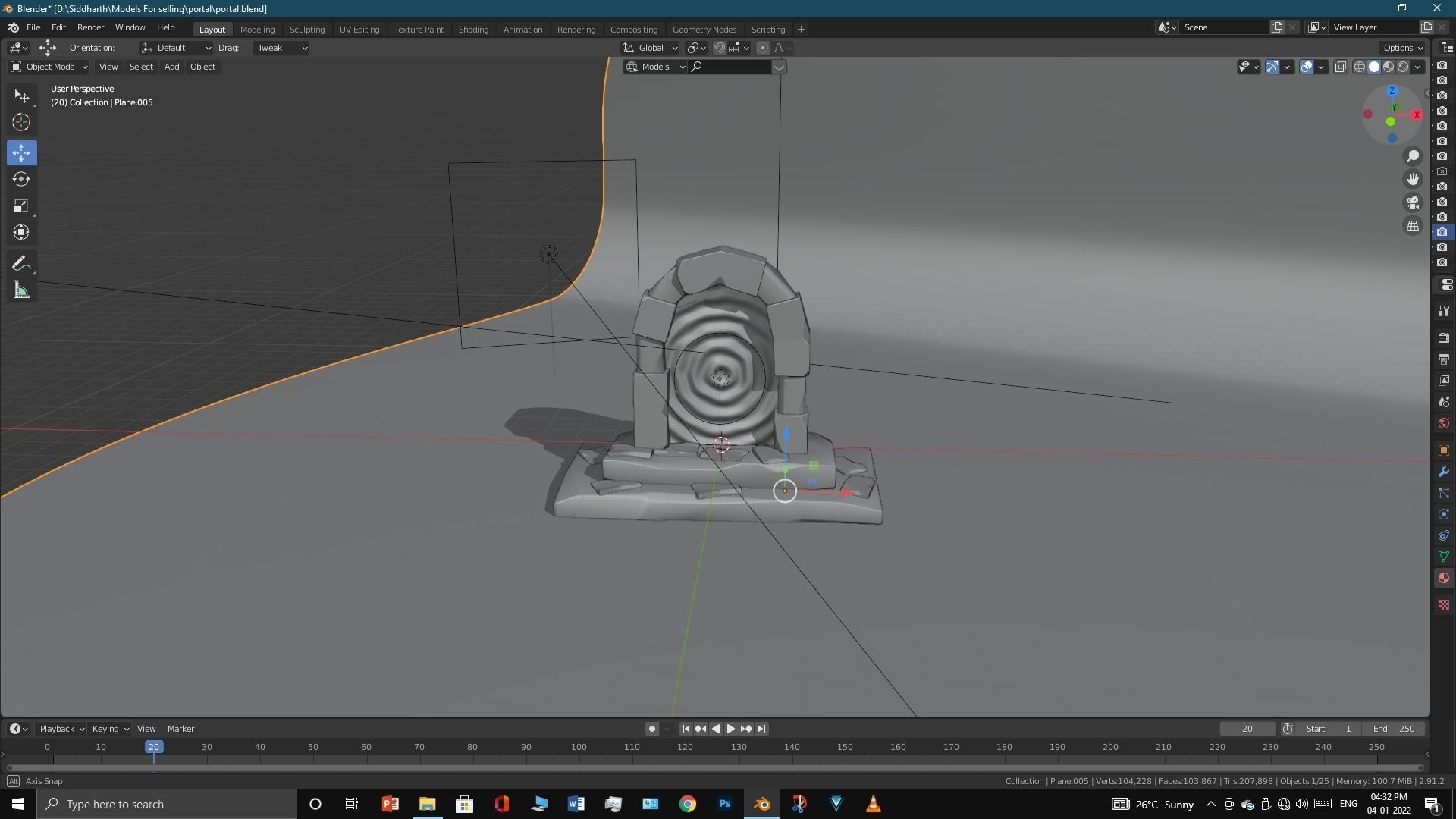Viewport: 1456px width, 819px height.
Task: Click the End frame 250 field
Action: (x=1394, y=729)
